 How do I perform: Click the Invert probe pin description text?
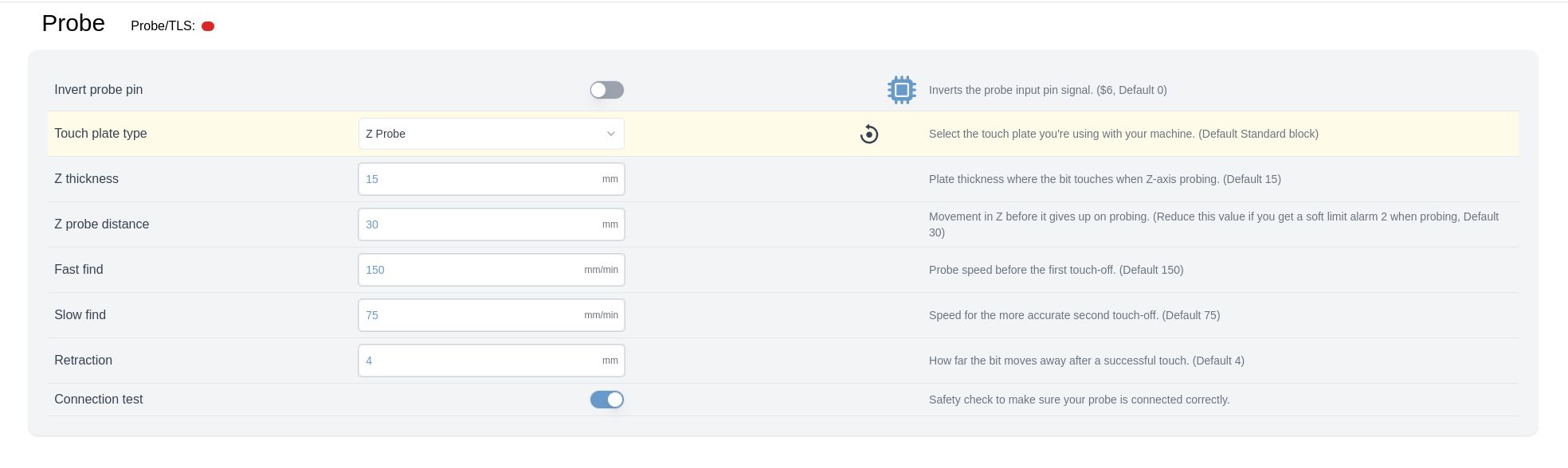1048,90
